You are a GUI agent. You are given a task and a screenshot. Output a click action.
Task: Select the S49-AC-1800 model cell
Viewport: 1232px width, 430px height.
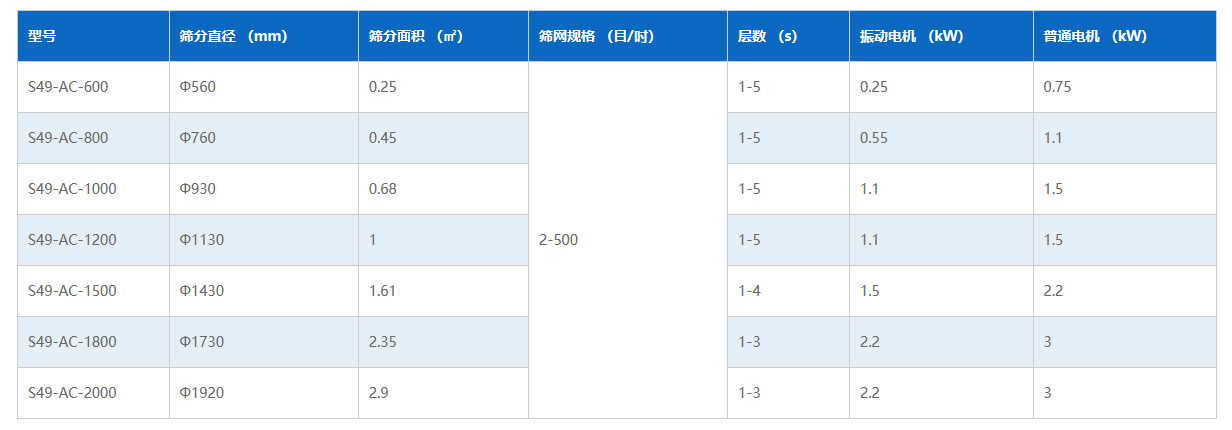72,342
